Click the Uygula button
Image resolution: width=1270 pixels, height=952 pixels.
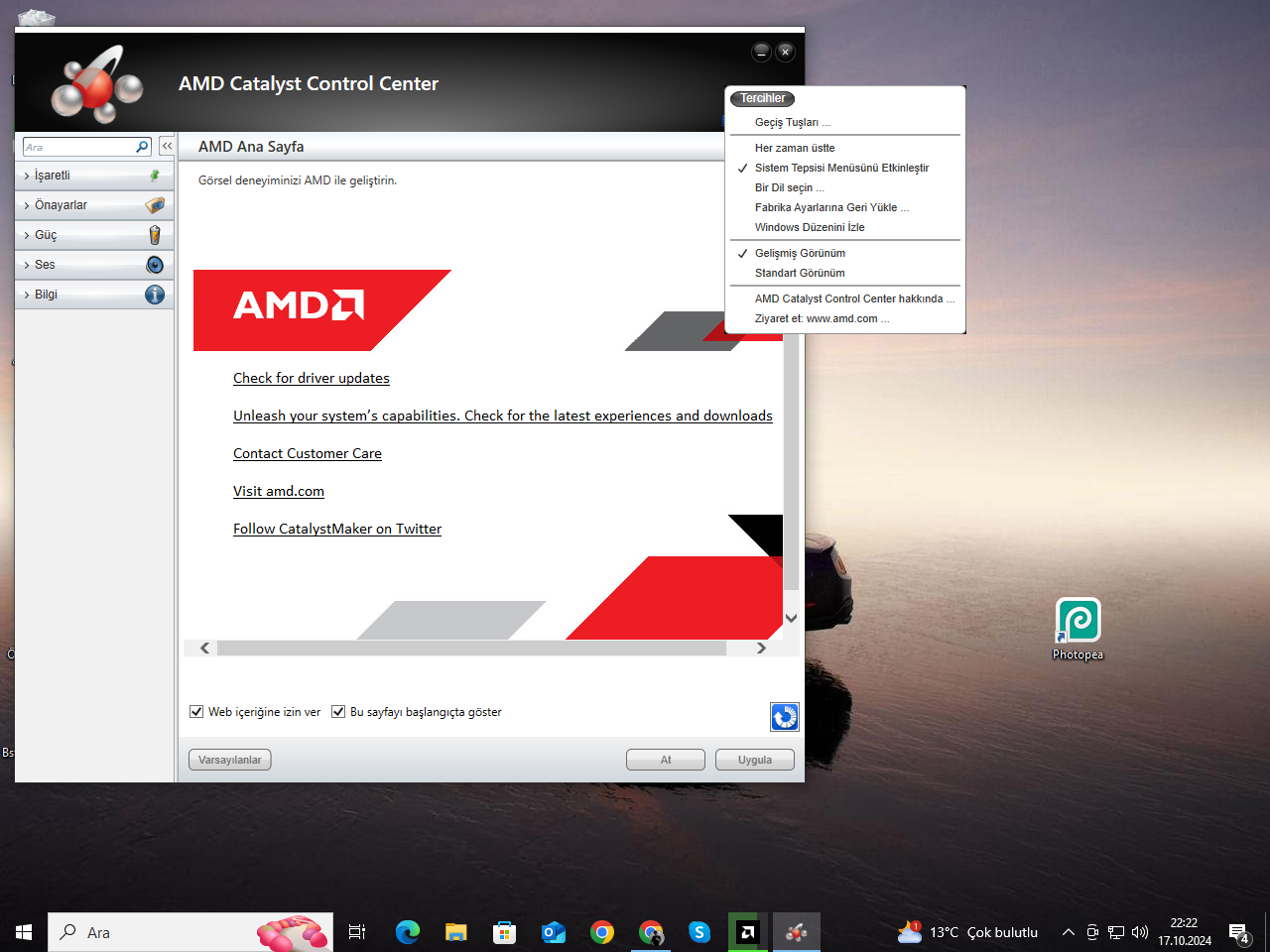tap(755, 760)
